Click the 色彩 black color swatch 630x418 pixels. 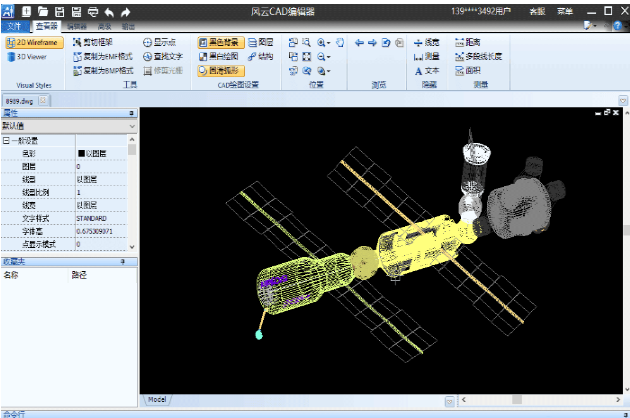[81, 153]
